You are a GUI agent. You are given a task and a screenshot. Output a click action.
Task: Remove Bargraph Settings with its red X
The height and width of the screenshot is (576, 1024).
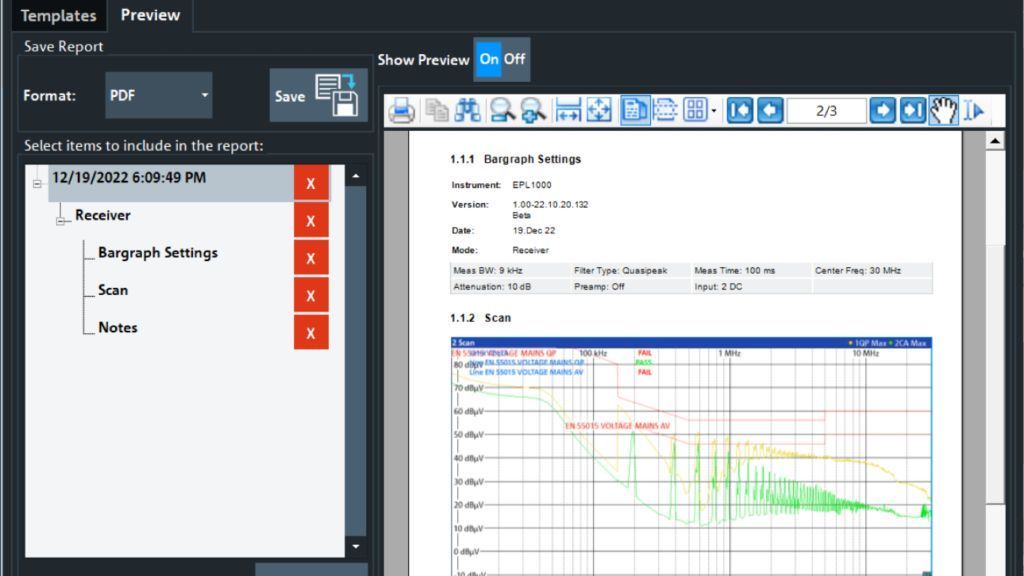[311, 258]
